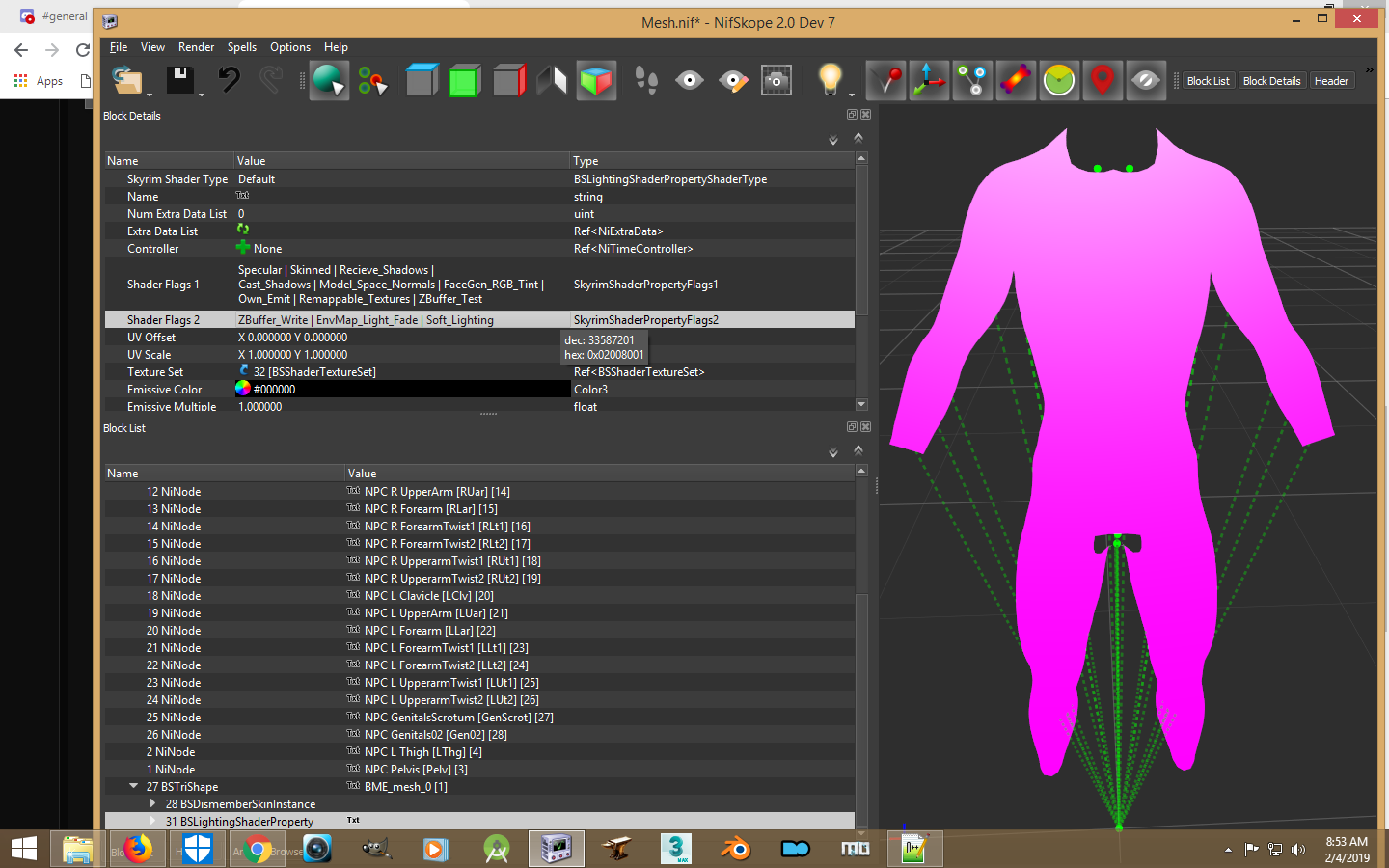
Task: Float the Block Details panel
Action: 852,115
